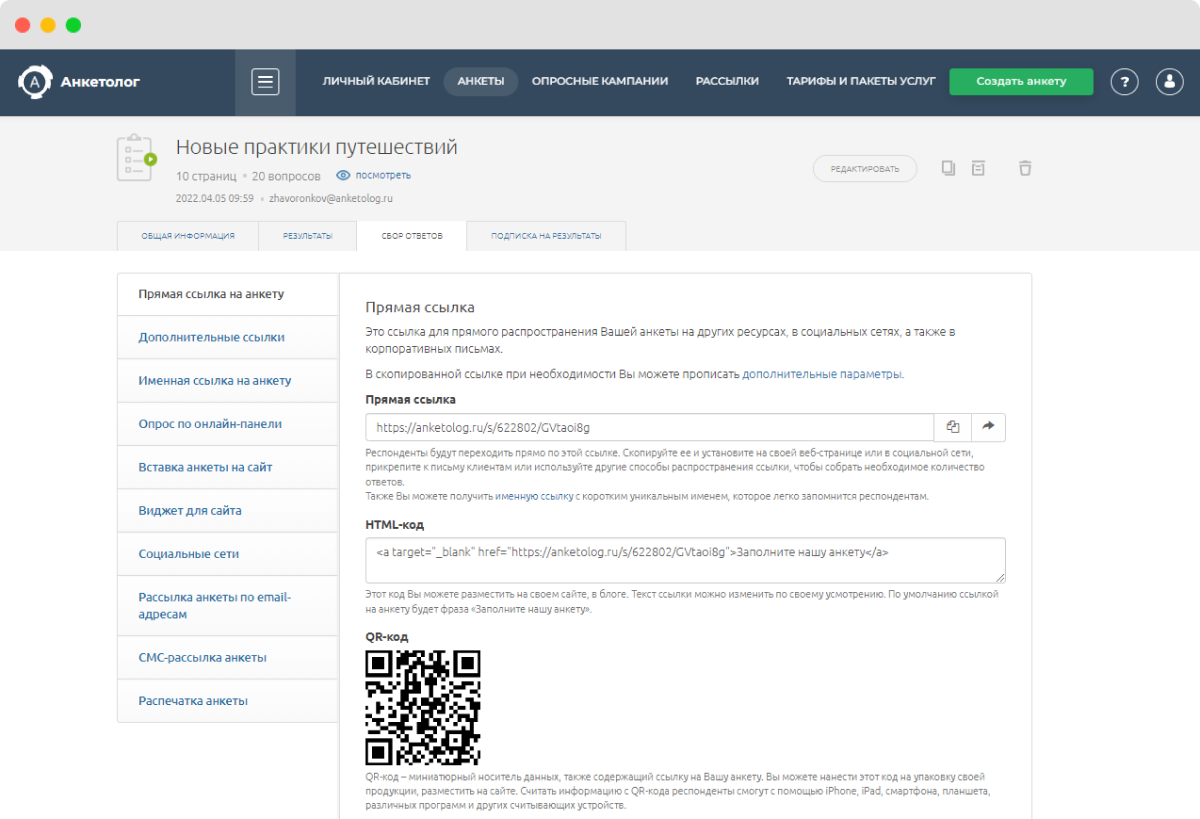Go to Опросные кампании in the top menu
The height and width of the screenshot is (819, 1200).
pos(599,82)
